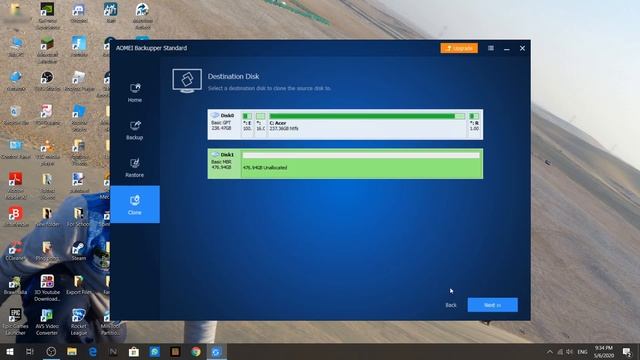Open the For School desktop folder
The width and height of the screenshot is (640, 360).
pyautogui.click(x=78, y=217)
